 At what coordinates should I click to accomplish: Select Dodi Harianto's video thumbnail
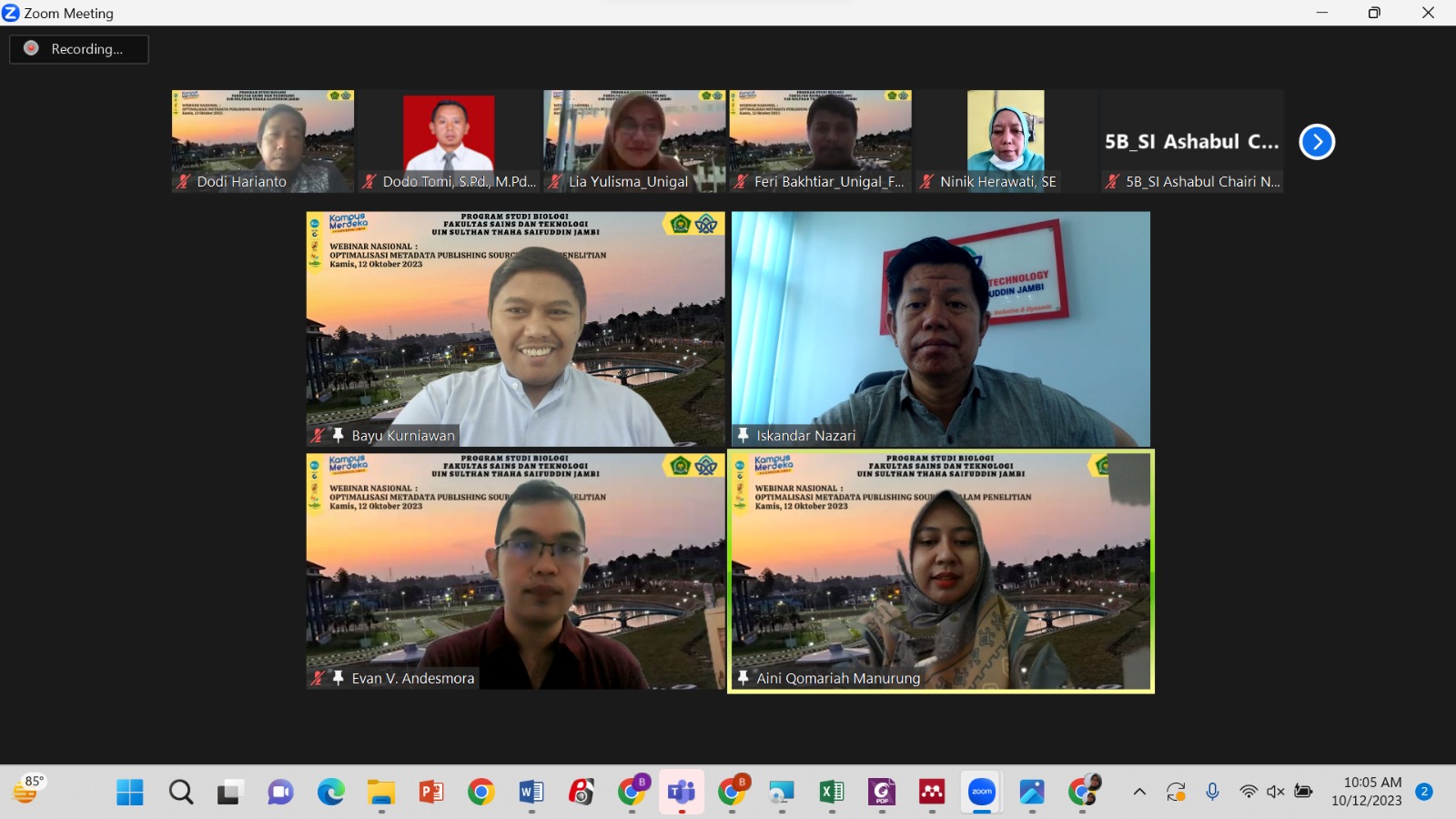pyautogui.click(x=263, y=136)
